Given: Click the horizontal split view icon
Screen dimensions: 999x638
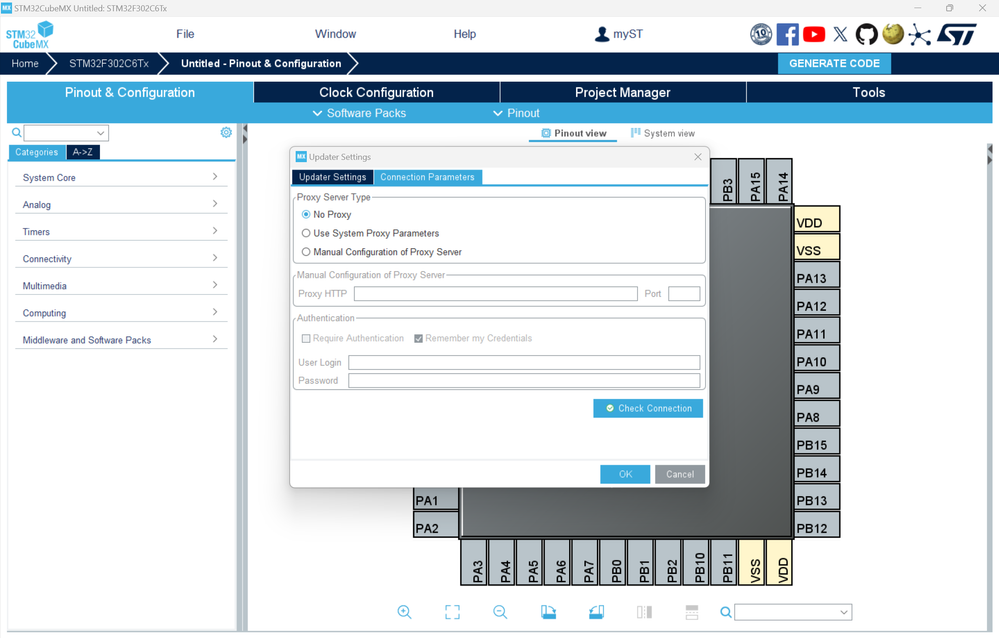Looking at the screenshot, I should [x=692, y=612].
